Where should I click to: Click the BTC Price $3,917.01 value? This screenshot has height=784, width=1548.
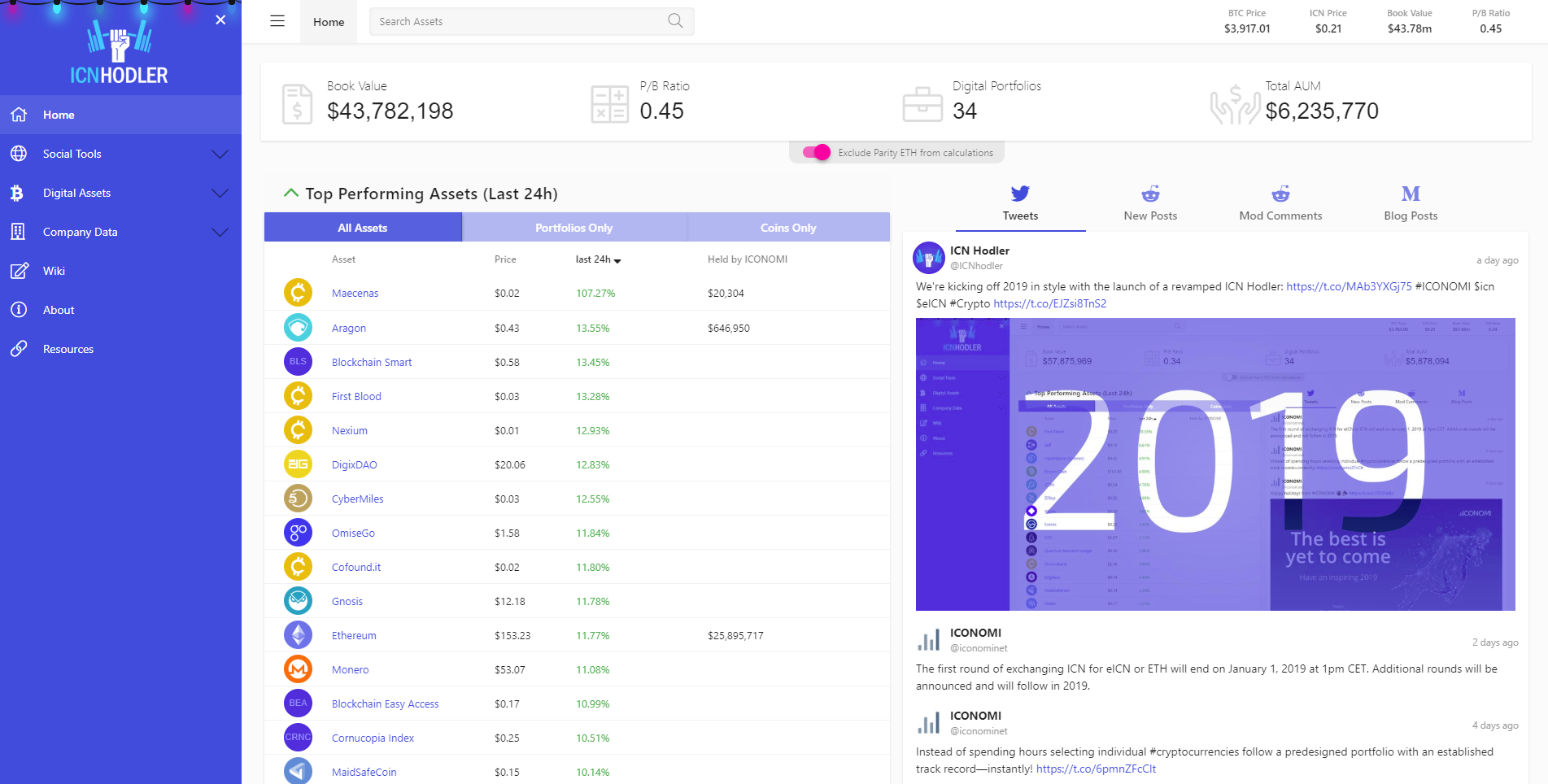coord(1247,28)
